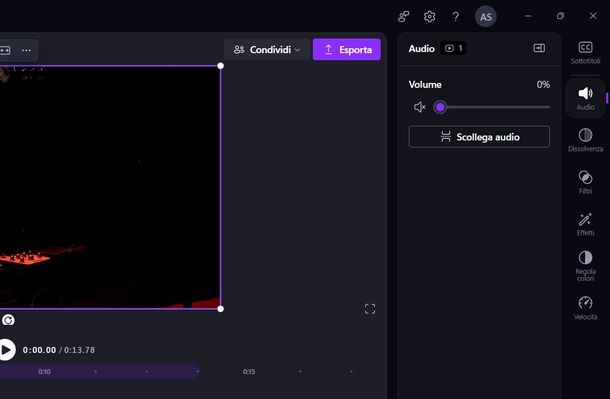Screen dimensions: 610x399
Task: Click the total duration 0:13.78
Action: click(79, 350)
